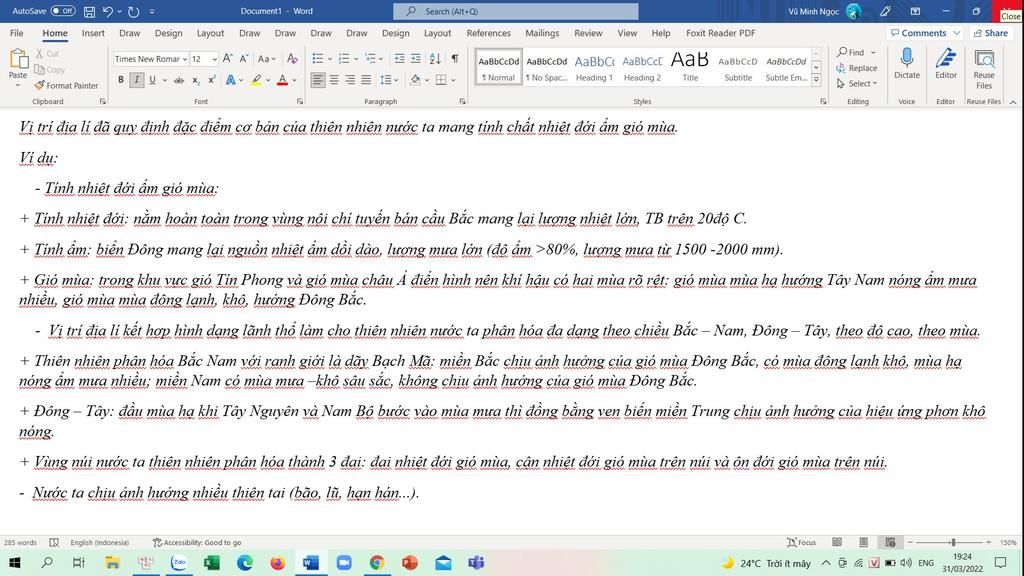Switch to the References tab
The image size is (1024, 576).
click(488, 33)
